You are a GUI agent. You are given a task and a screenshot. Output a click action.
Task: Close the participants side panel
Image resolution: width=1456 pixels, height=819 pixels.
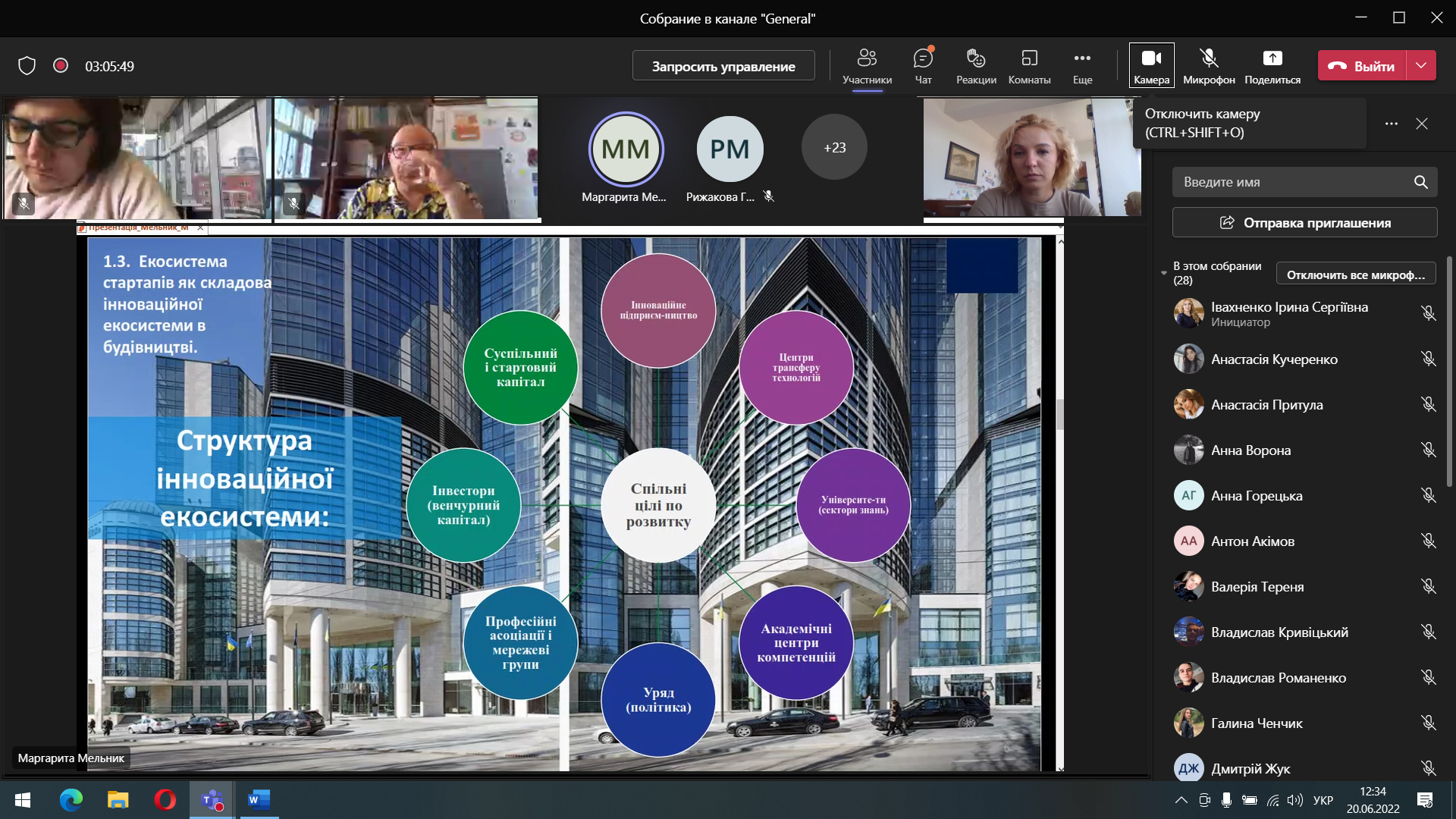click(x=1422, y=124)
